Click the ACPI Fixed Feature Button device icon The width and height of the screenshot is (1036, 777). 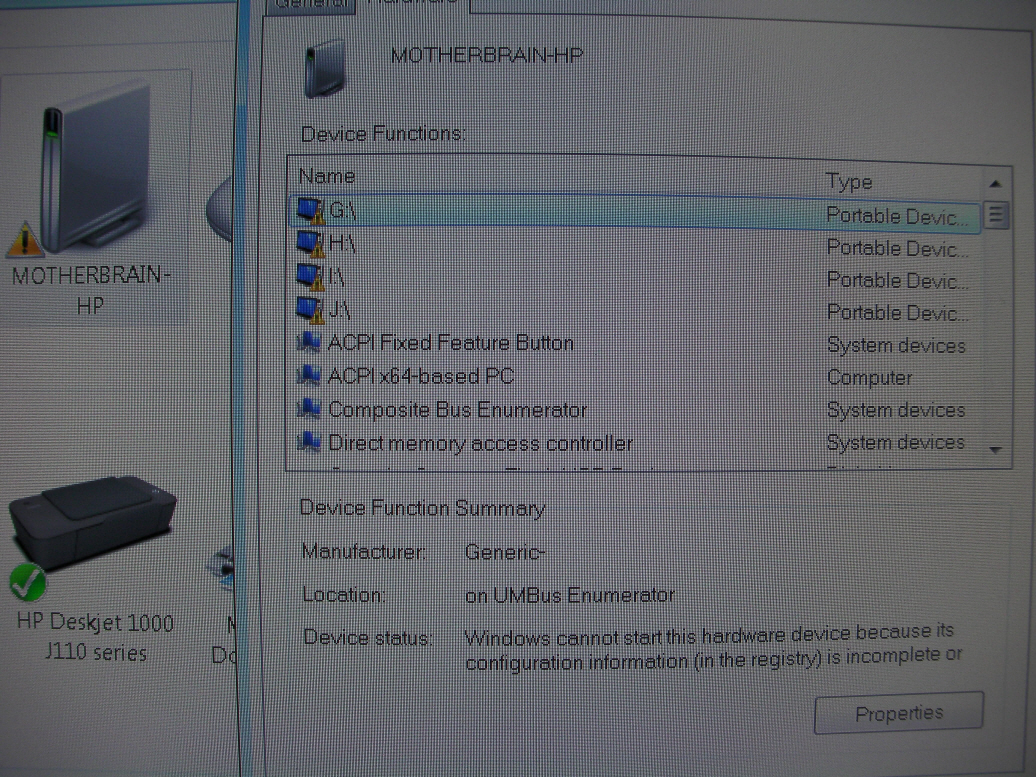(x=309, y=342)
